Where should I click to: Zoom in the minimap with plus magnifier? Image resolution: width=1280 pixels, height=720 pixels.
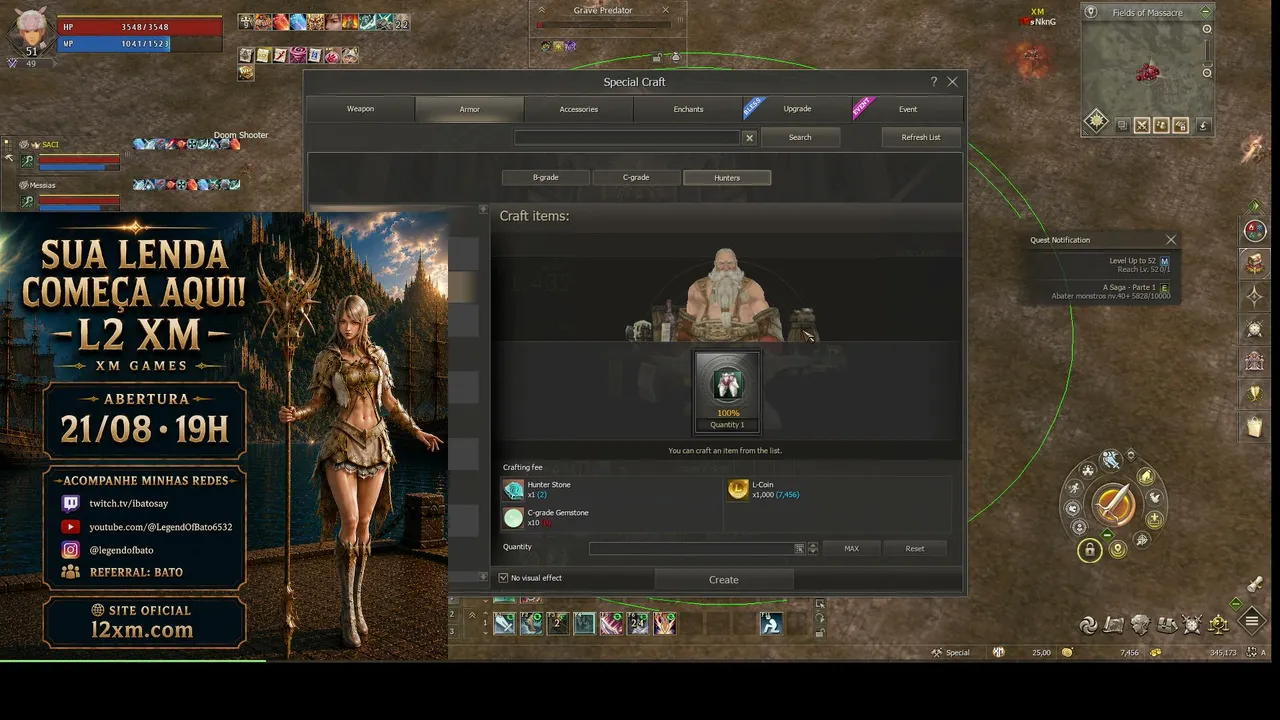point(1207,29)
